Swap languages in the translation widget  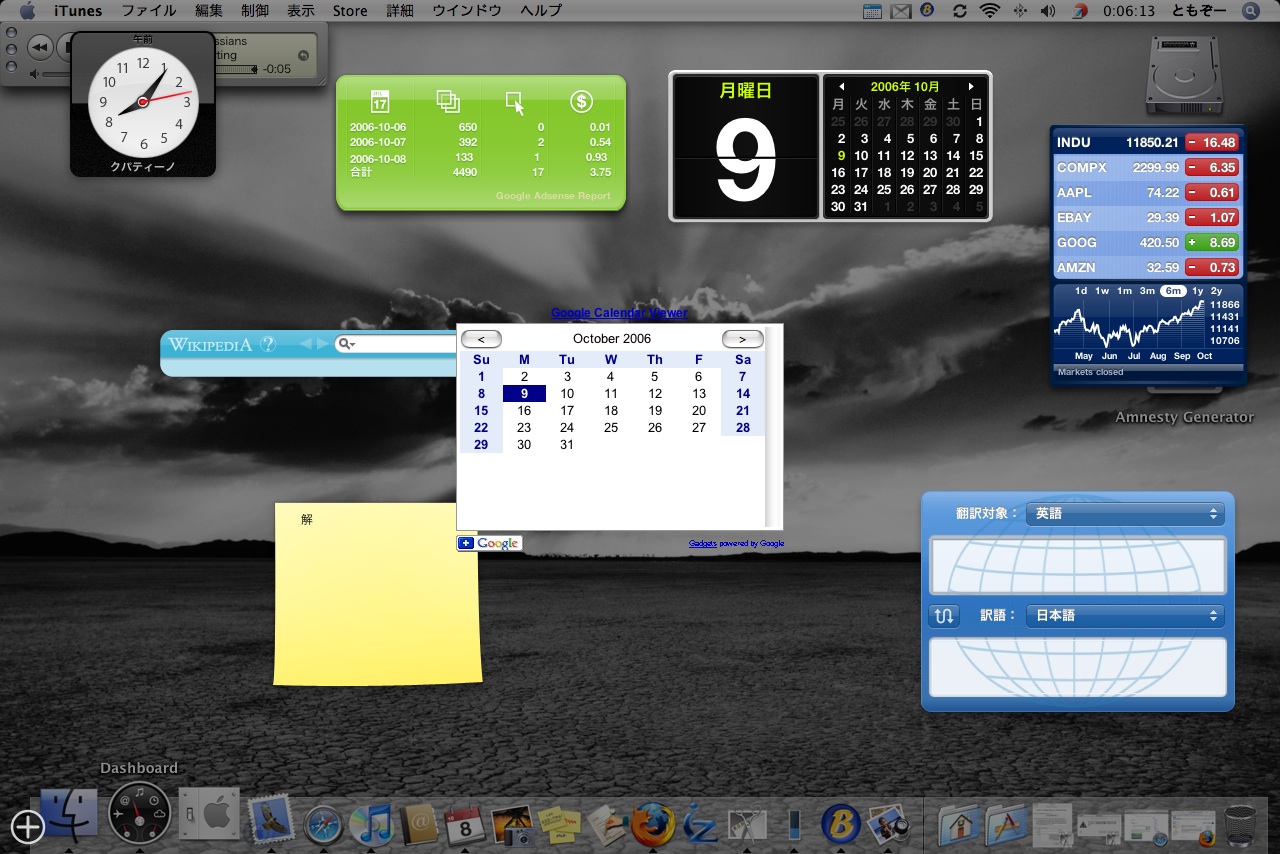click(943, 616)
